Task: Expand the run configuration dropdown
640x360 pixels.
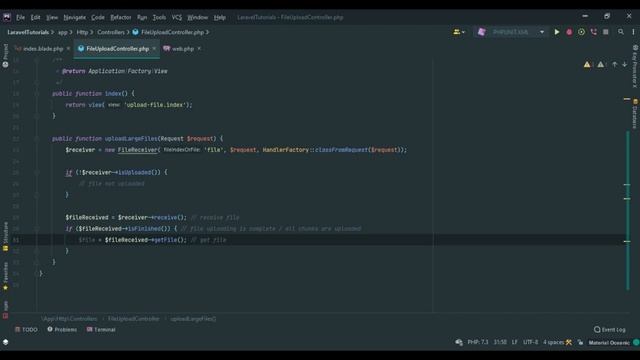Action: 542,32
